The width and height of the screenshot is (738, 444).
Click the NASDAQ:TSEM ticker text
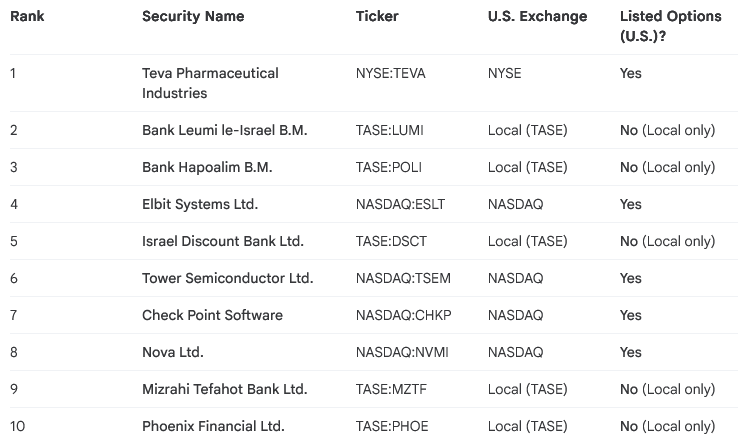click(x=404, y=278)
